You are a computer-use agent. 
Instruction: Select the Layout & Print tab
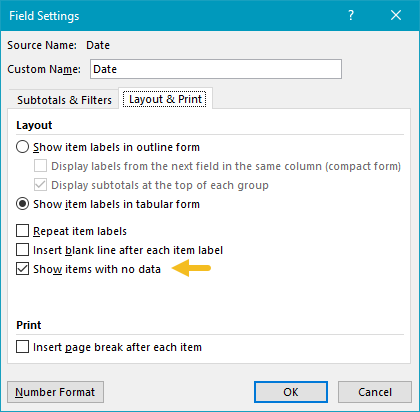165,99
